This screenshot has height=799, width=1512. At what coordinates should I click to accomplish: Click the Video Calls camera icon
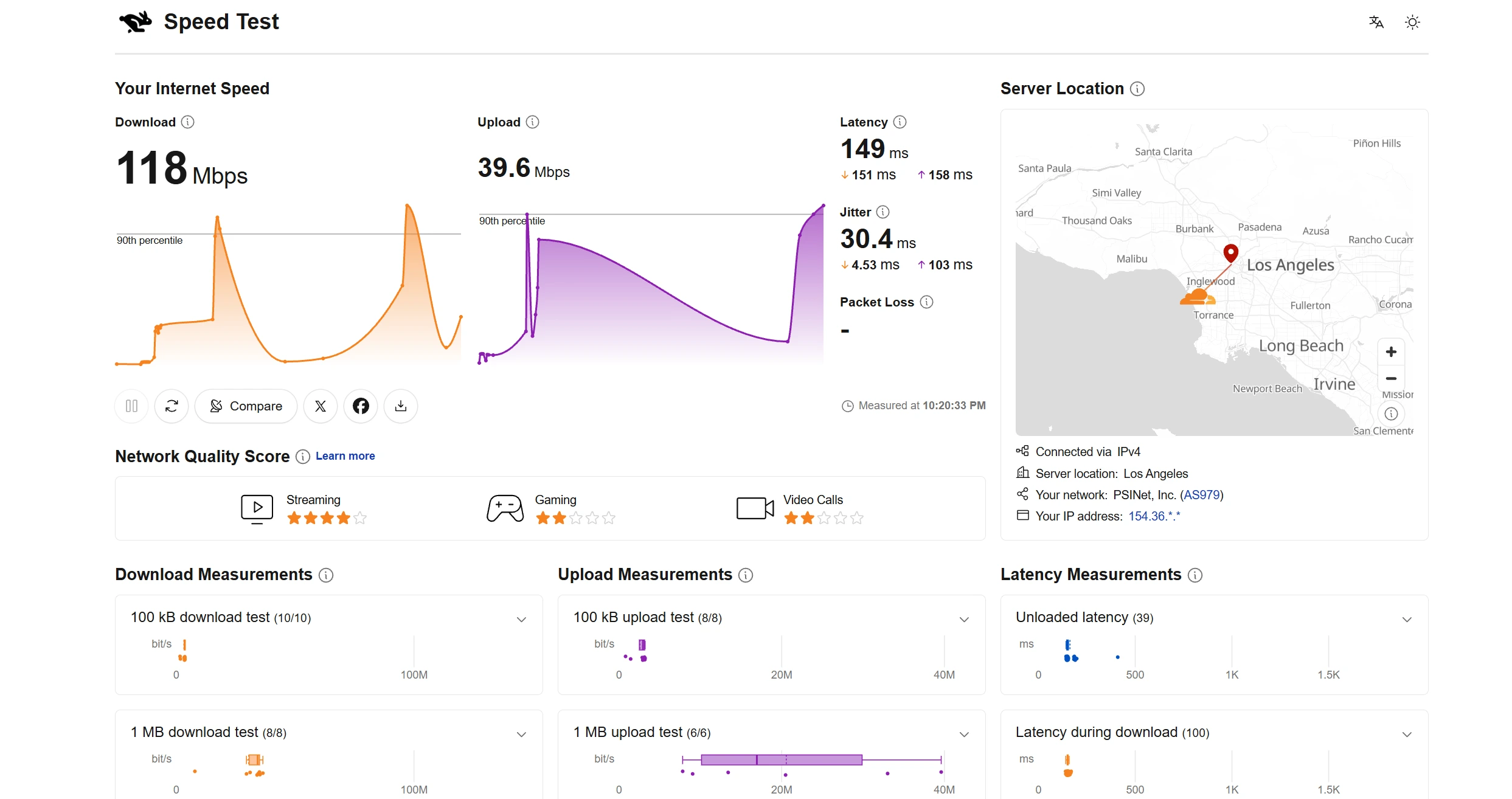tap(755, 508)
